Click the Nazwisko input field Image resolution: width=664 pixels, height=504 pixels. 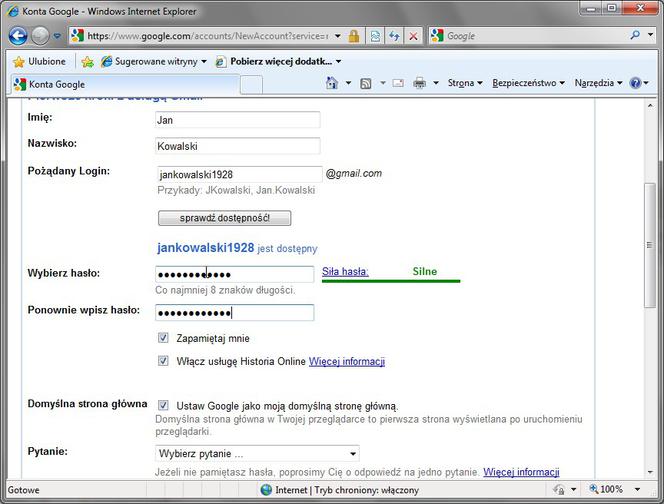(238, 146)
